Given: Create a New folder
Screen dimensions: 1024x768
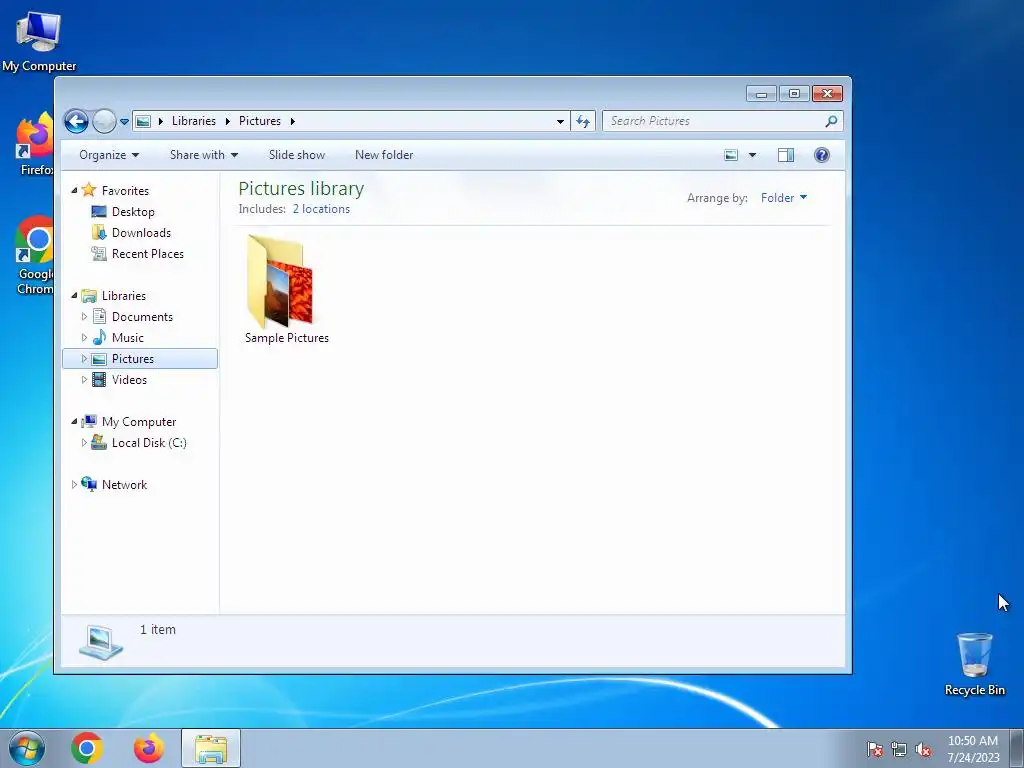Looking at the screenshot, I should [x=384, y=155].
